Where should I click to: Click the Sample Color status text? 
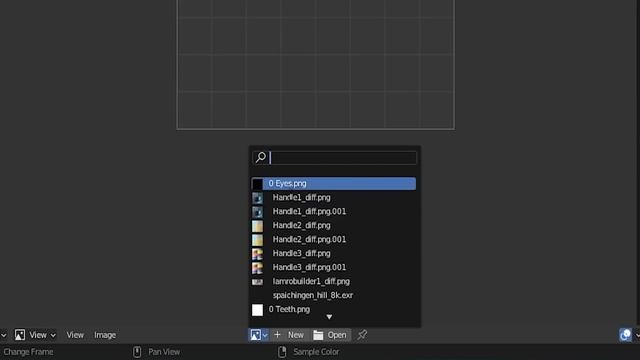point(316,352)
